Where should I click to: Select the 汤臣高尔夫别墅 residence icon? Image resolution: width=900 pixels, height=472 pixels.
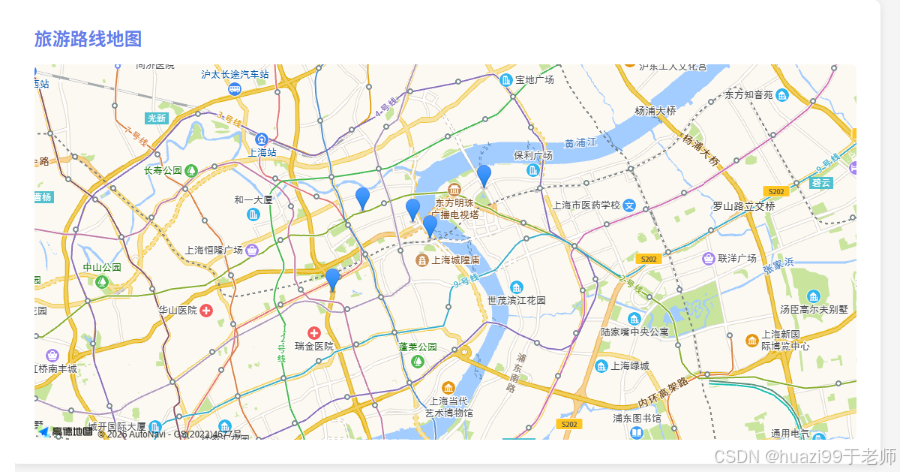coord(813,296)
